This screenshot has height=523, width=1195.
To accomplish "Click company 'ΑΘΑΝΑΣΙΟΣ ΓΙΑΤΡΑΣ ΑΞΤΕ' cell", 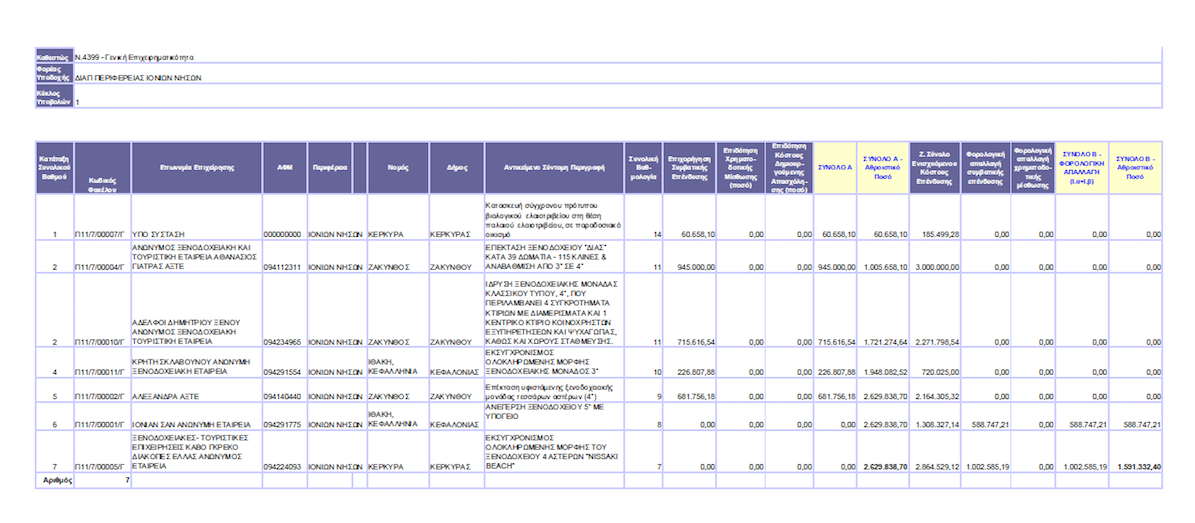I will click(197, 257).
